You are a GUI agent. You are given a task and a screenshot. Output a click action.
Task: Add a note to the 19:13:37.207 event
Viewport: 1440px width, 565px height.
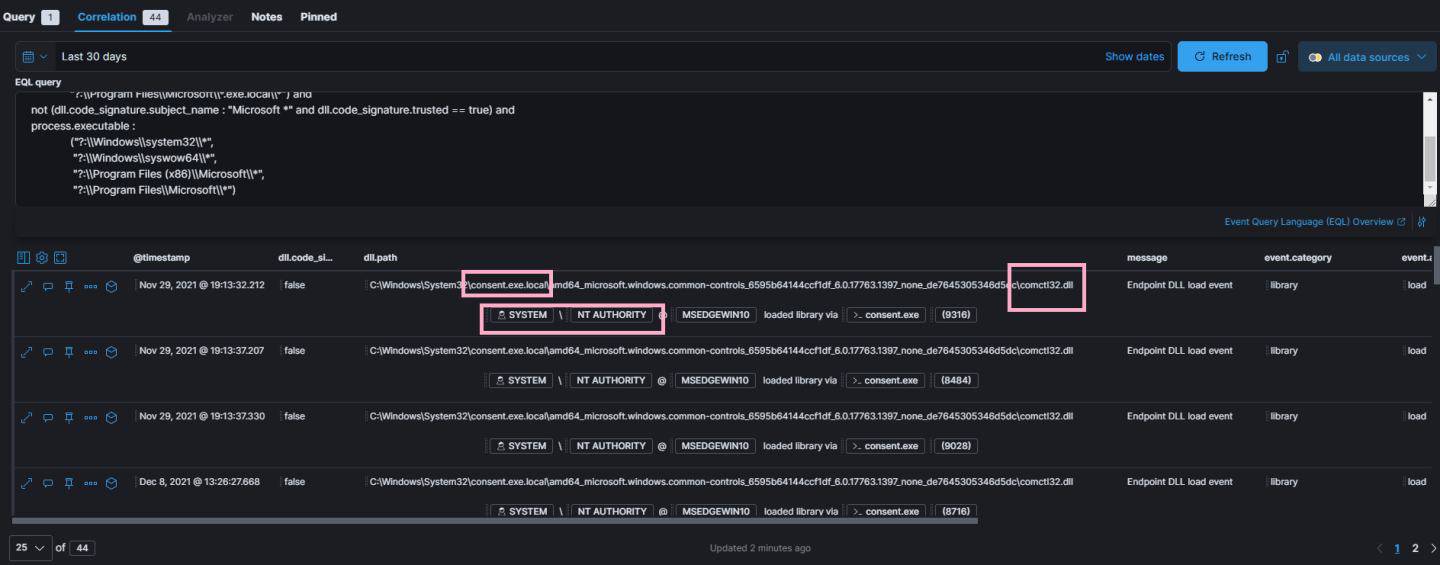[x=47, y=352]
